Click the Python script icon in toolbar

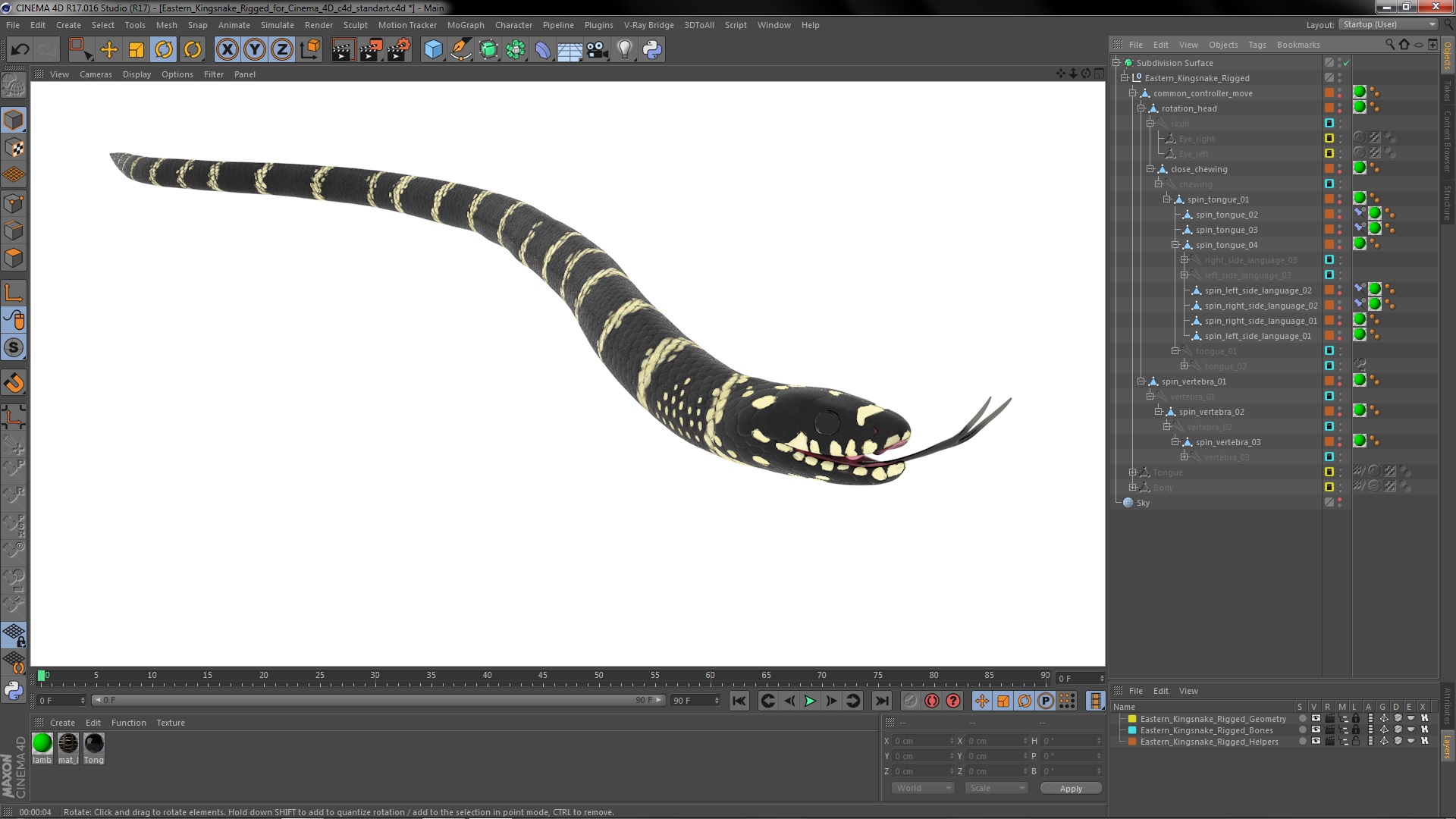[x=652, y=50]
